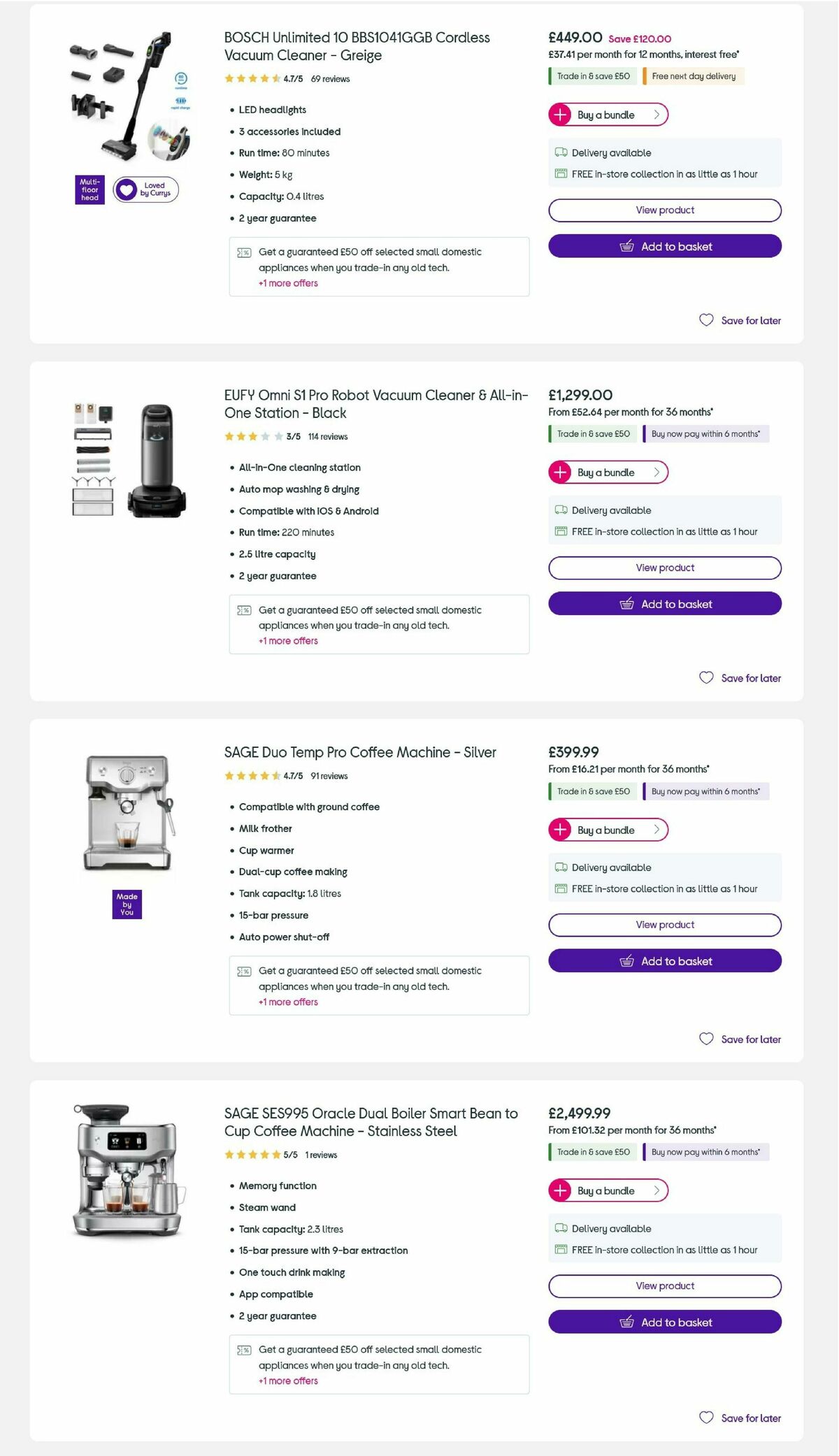Click delivery truck icon for SAGE Duo Temp Pro
The width and height of the screenshot is (839, 1456).
(x=560, y=867)
